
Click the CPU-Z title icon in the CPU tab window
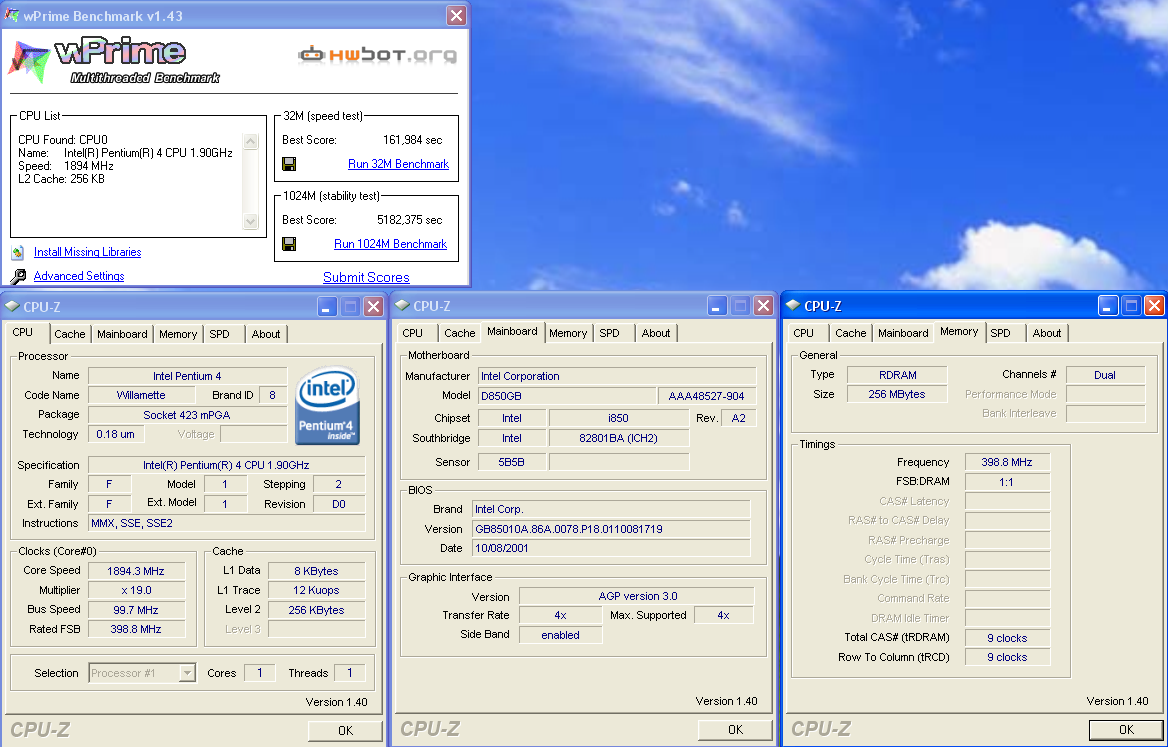click(12, 306)
